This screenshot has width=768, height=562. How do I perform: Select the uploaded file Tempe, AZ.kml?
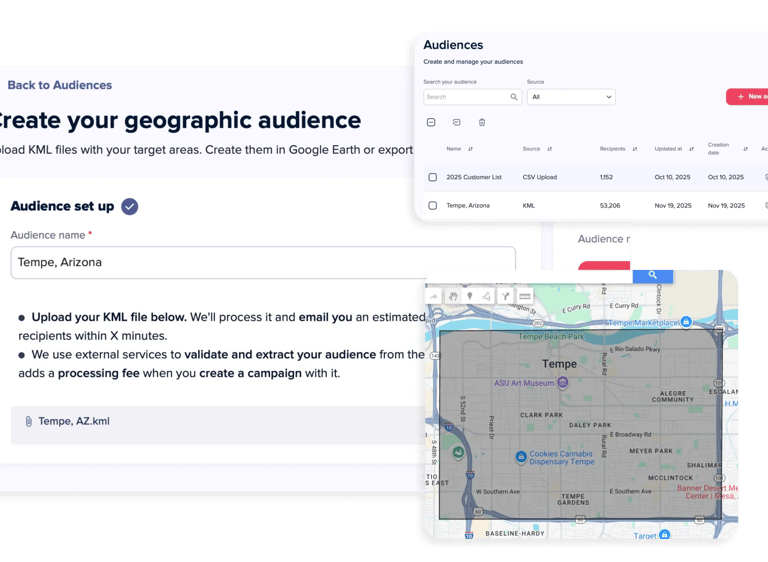74,421
